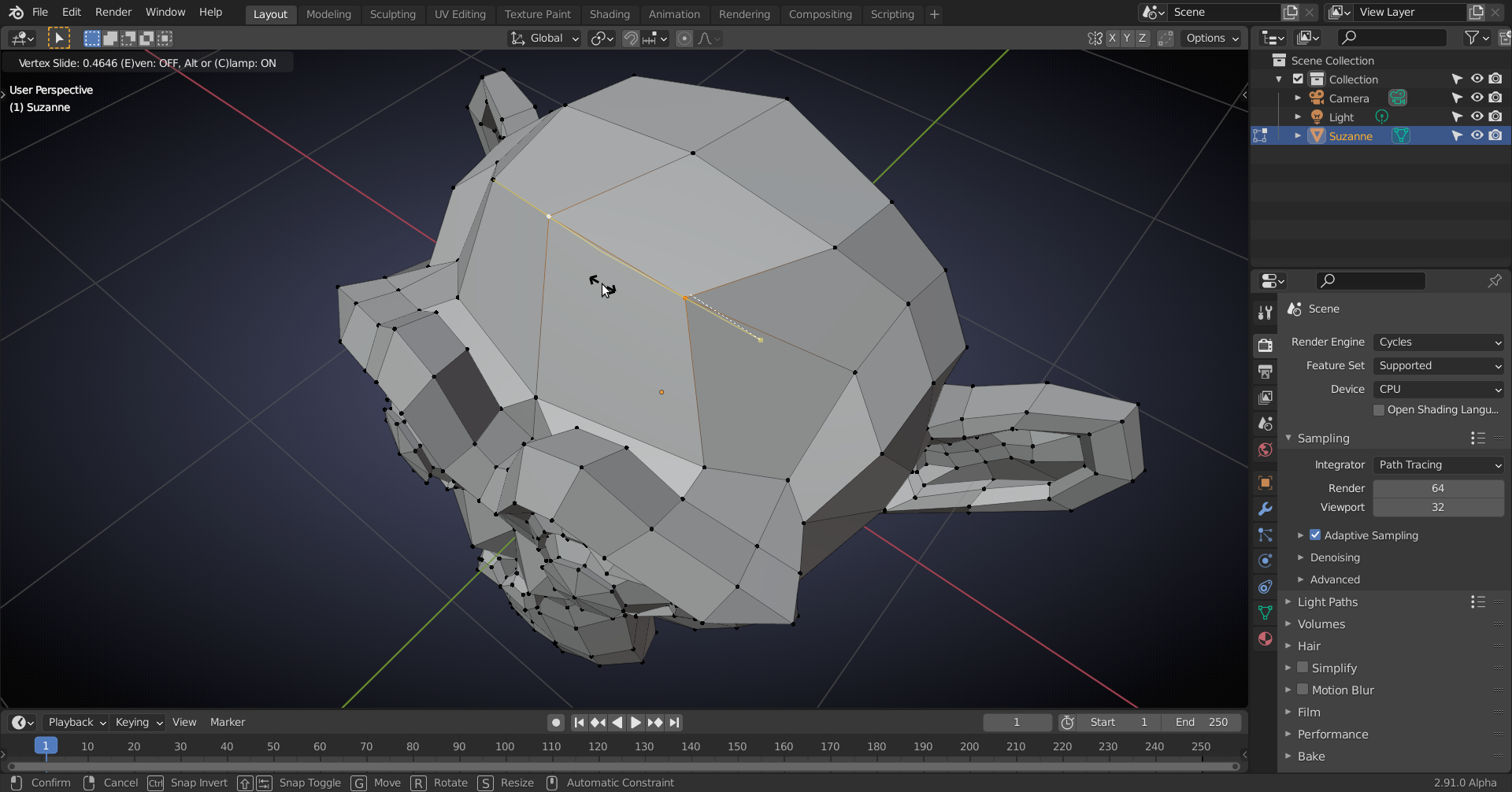Disable Adaptive Sampling checkbox

[1315, 535]
